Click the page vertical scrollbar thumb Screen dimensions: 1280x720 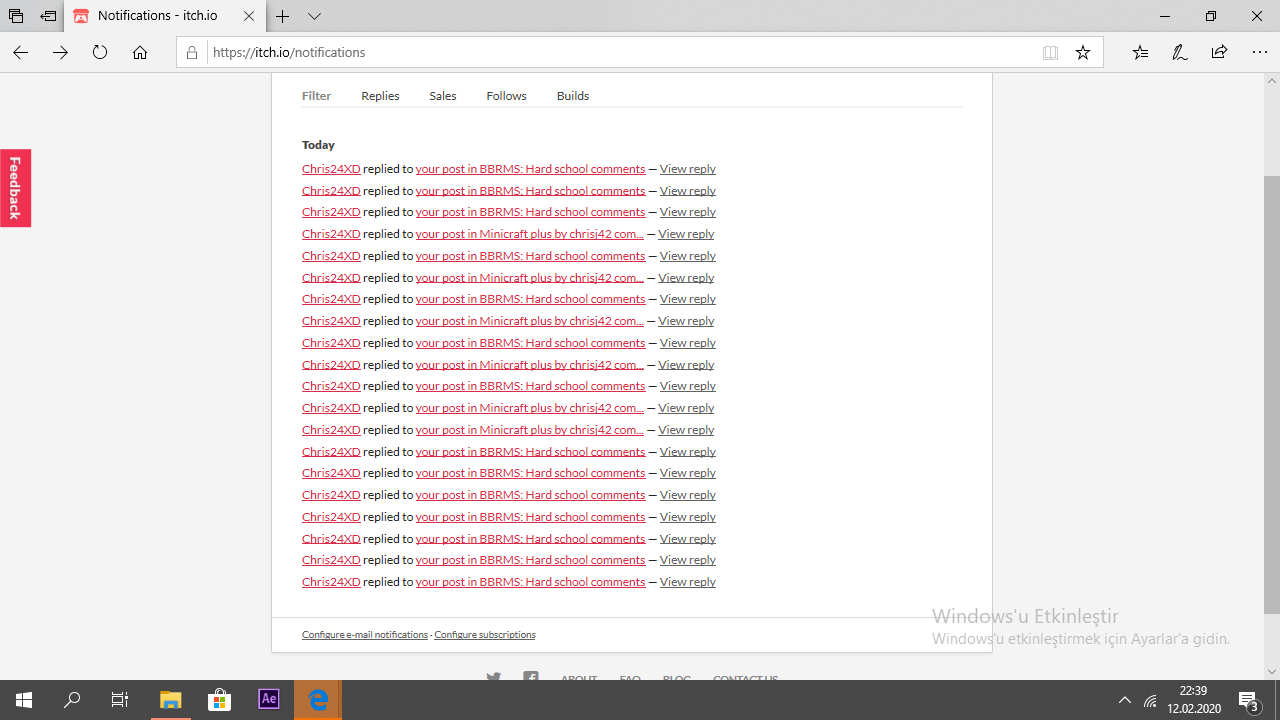click(1272, 395)
